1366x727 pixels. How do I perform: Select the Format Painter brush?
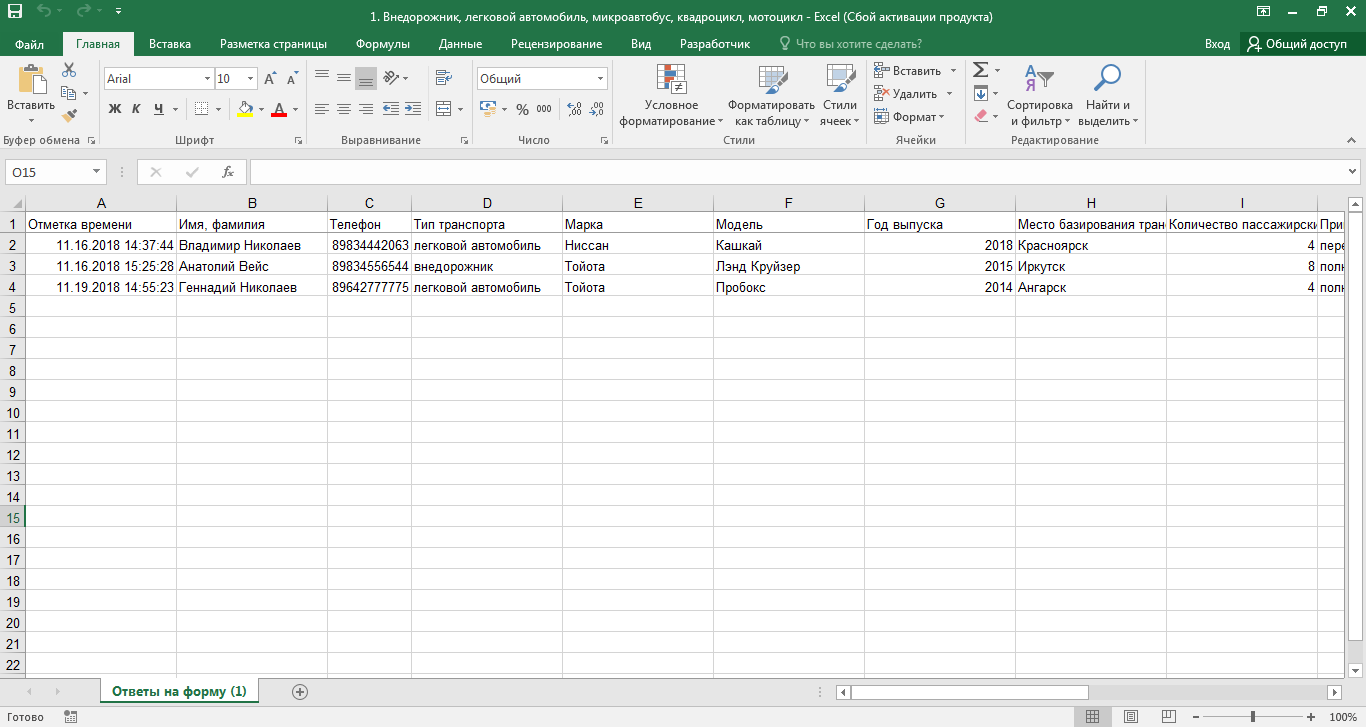point(69,117)
